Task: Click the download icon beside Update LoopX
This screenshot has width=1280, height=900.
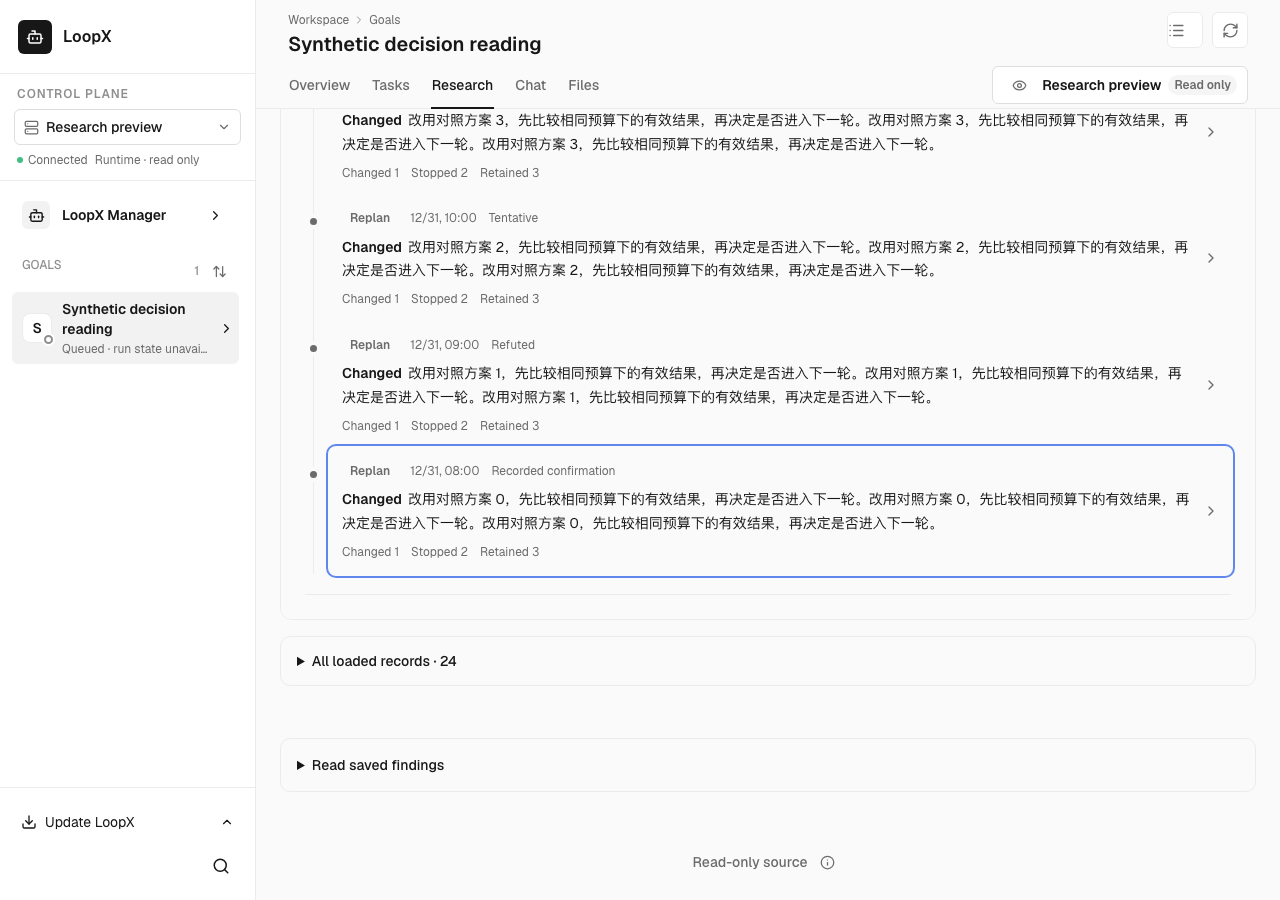Action: 29,822
